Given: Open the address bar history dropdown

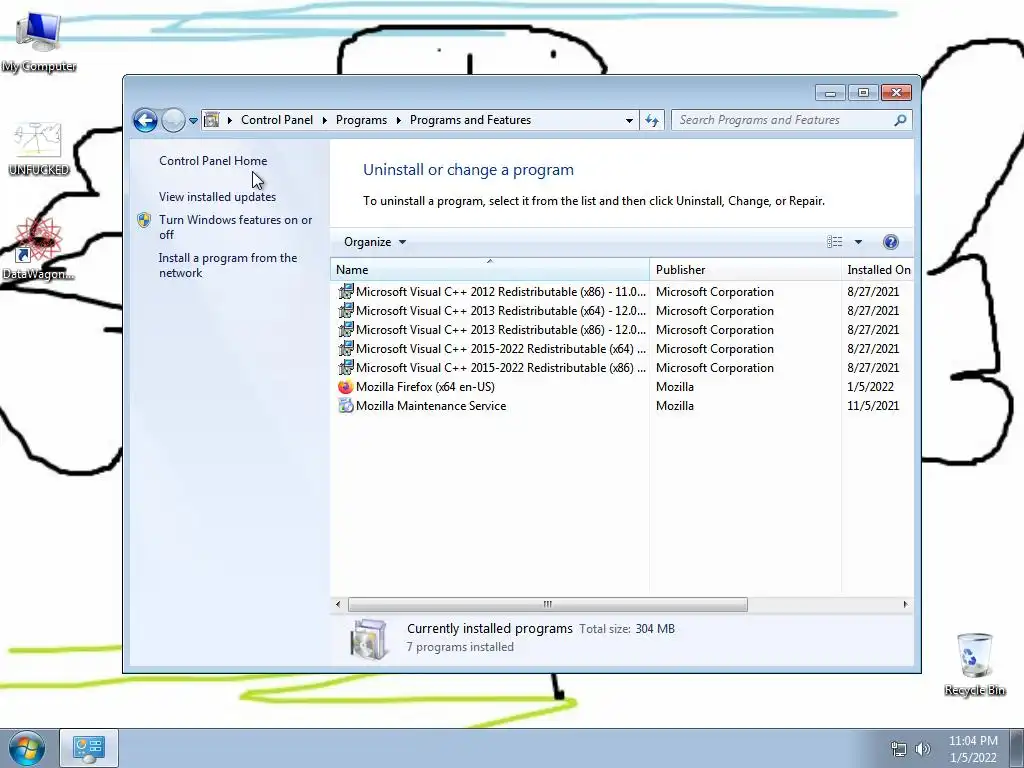Looking at the screenshot, I should pos(629,121).
